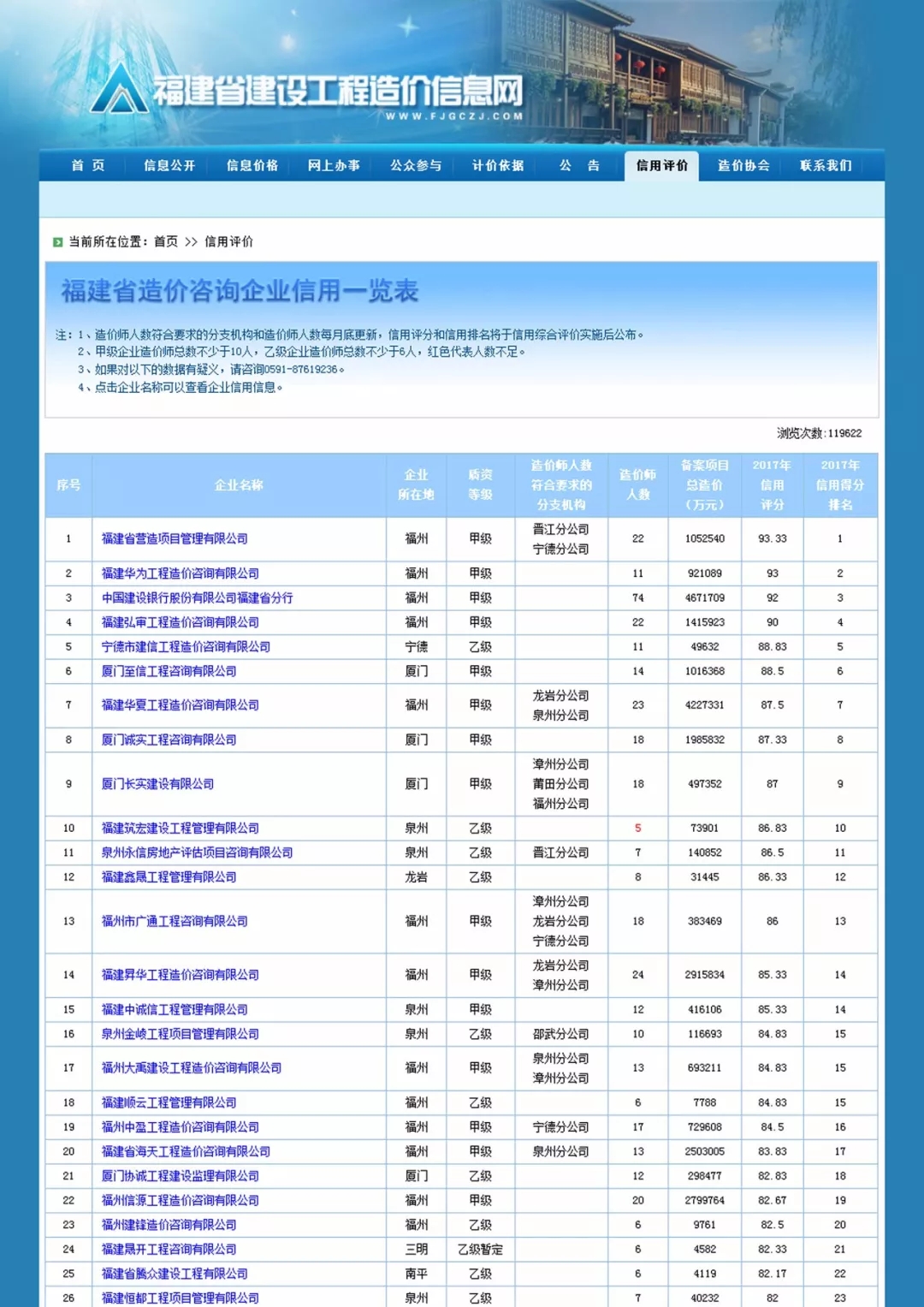924x1307 pixels.
Task: Go to the 联系我们 page
Action: tap(826, 165)
